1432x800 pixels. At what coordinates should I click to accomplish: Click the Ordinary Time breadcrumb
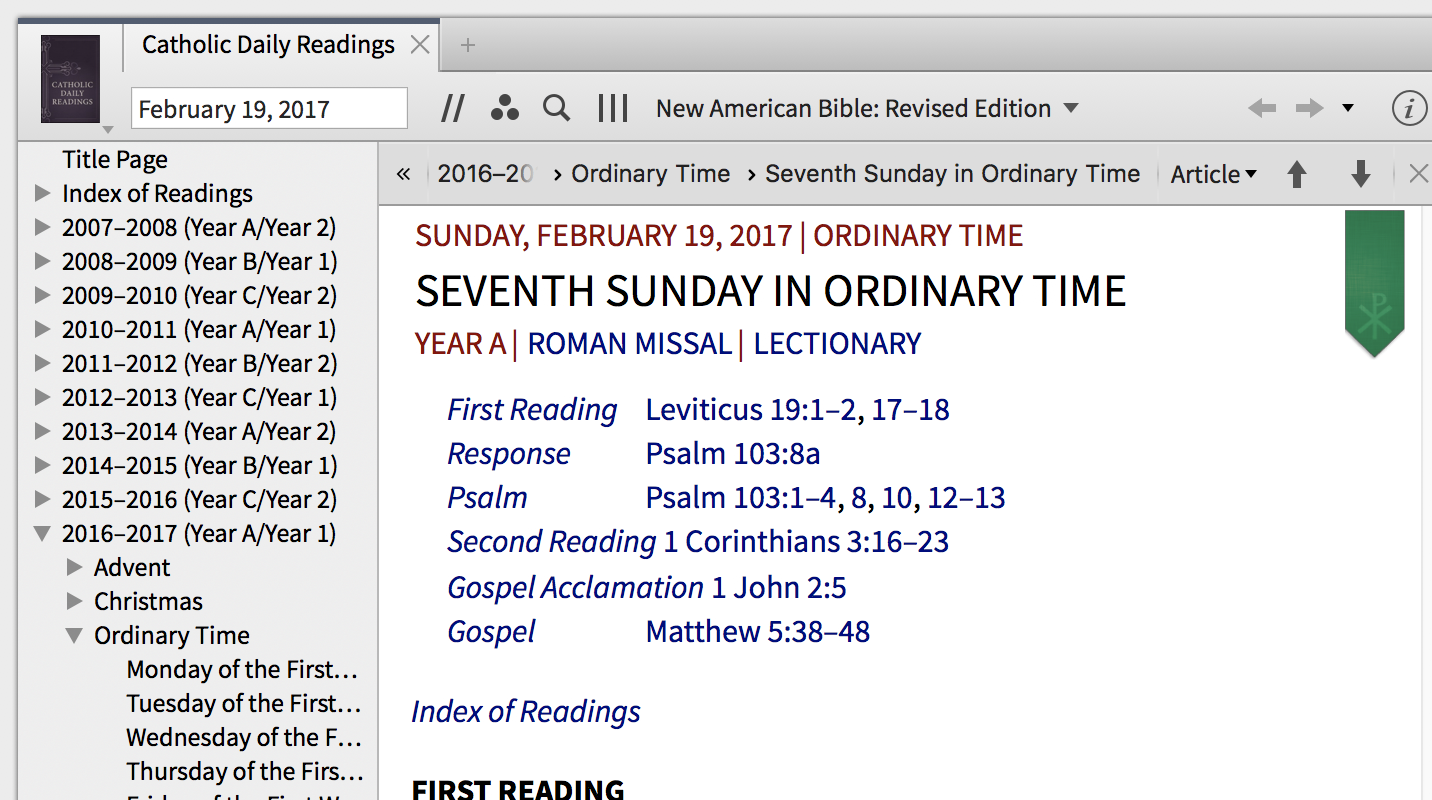pyautogui.click(x=650, y=174)
